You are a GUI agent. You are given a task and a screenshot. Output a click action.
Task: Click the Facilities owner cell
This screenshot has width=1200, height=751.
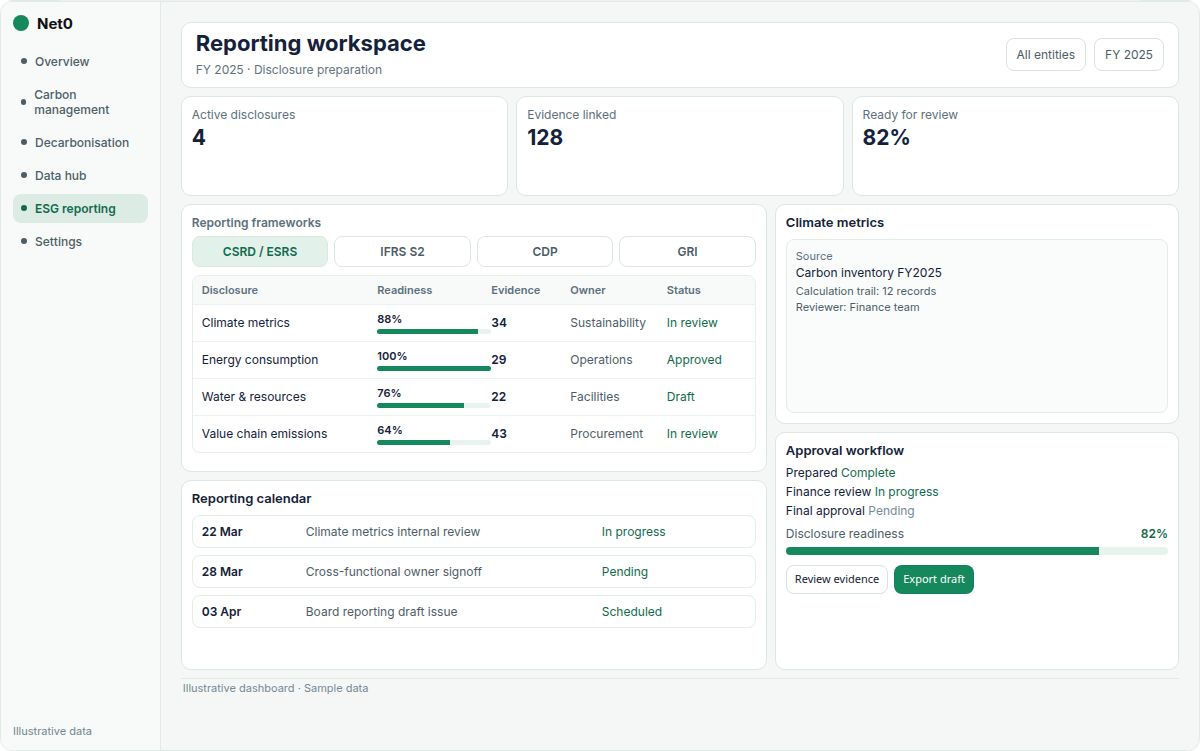(595, 397)
